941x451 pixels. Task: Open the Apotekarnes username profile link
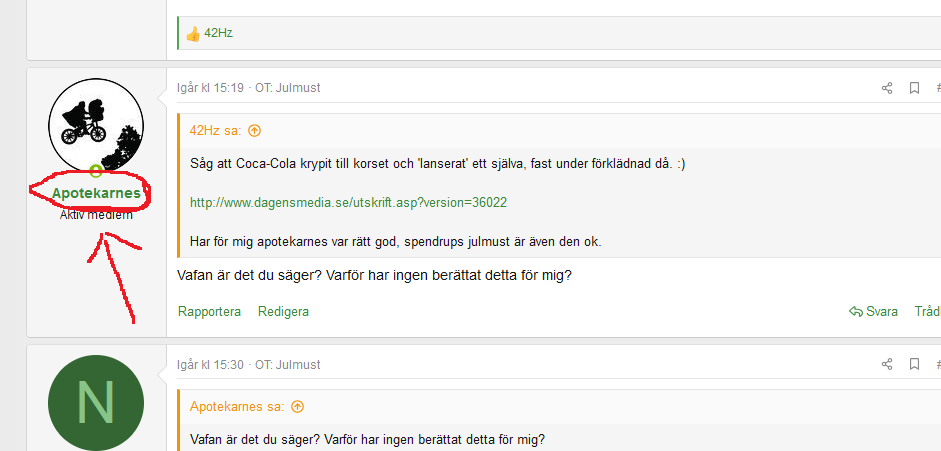pos(96,193)
